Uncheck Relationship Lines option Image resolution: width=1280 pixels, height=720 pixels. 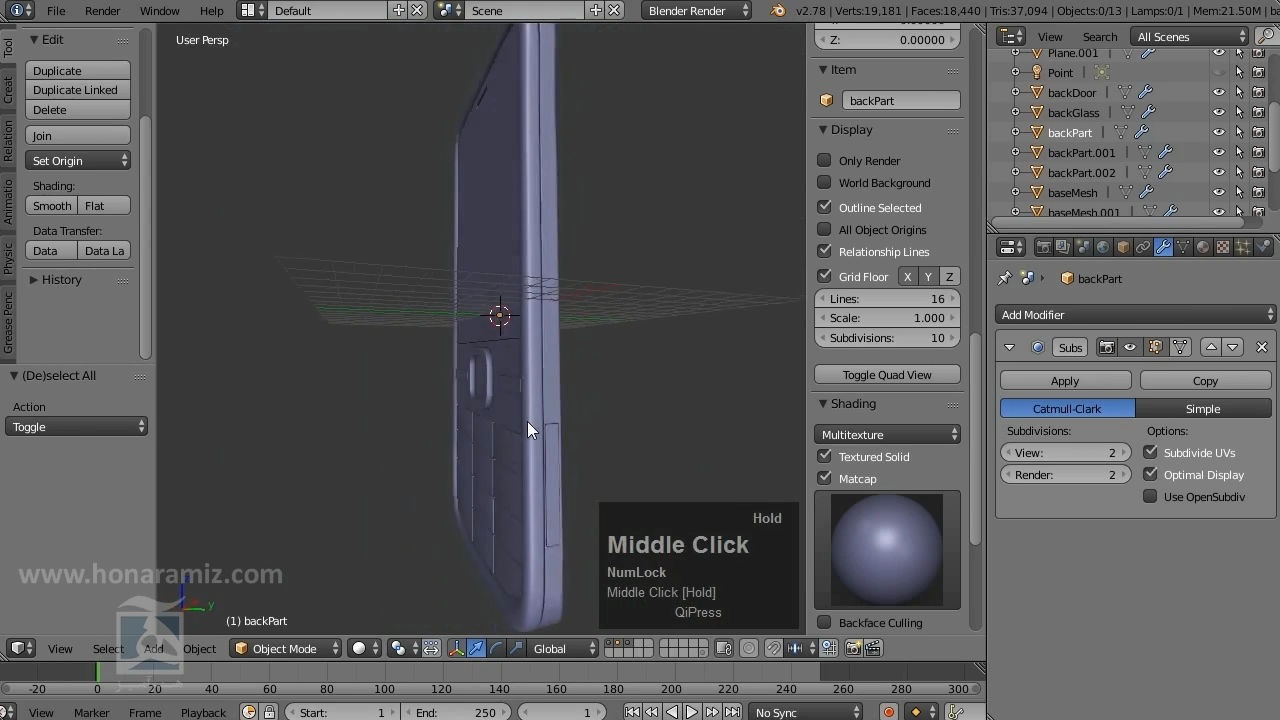point(824,251)
